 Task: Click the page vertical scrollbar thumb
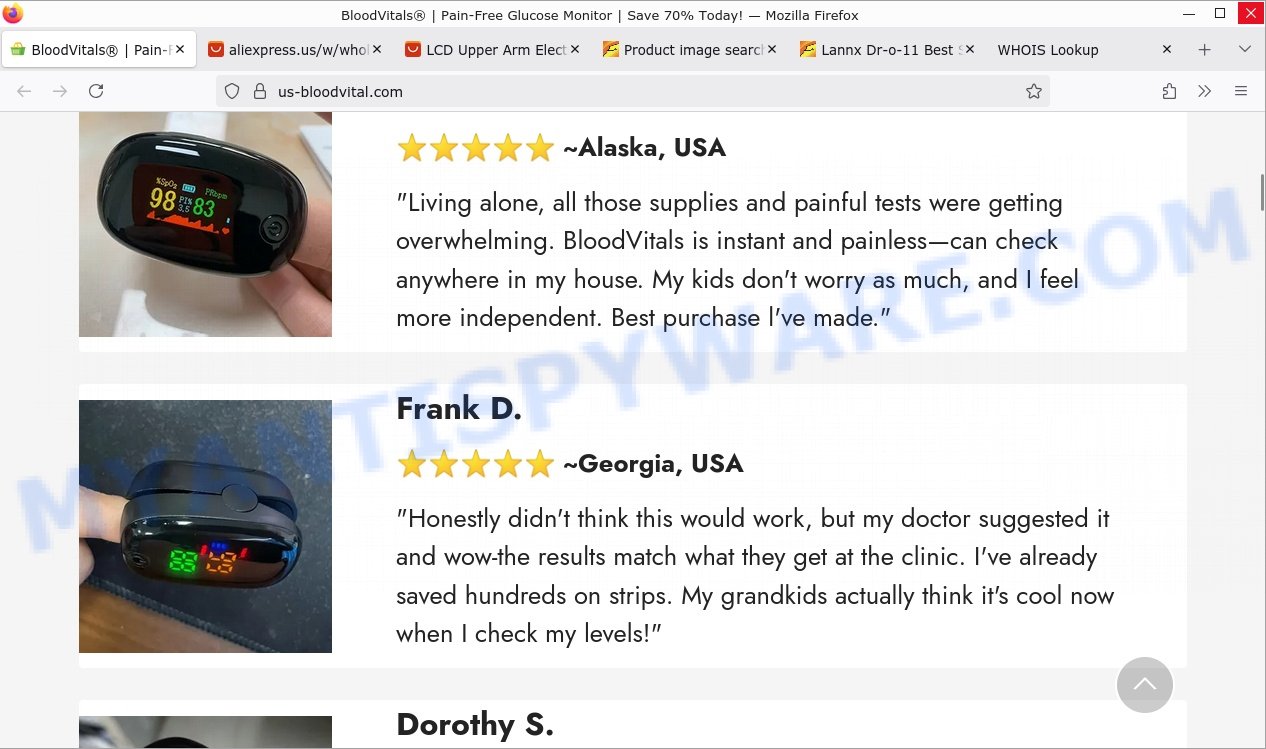(x=1261, y=190)
